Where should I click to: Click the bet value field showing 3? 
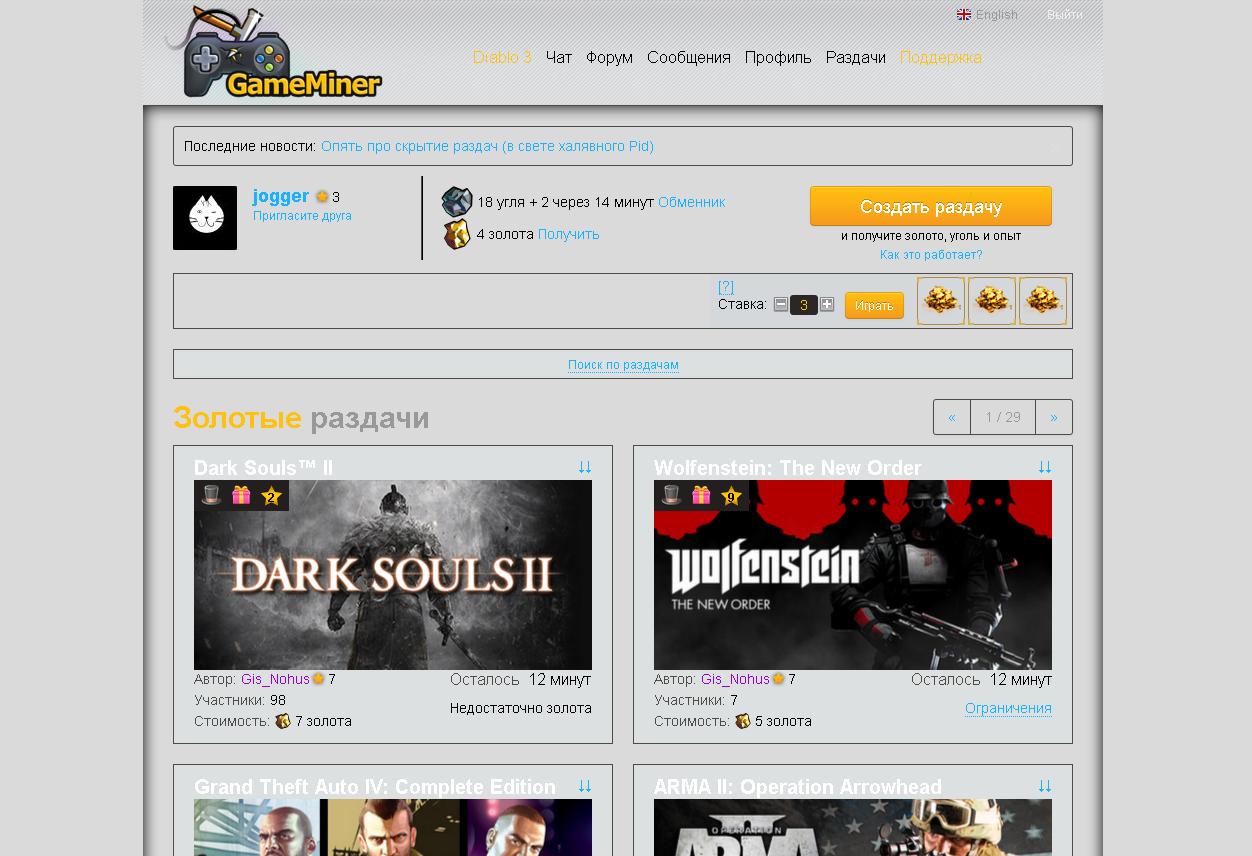[x=804, y=305]
